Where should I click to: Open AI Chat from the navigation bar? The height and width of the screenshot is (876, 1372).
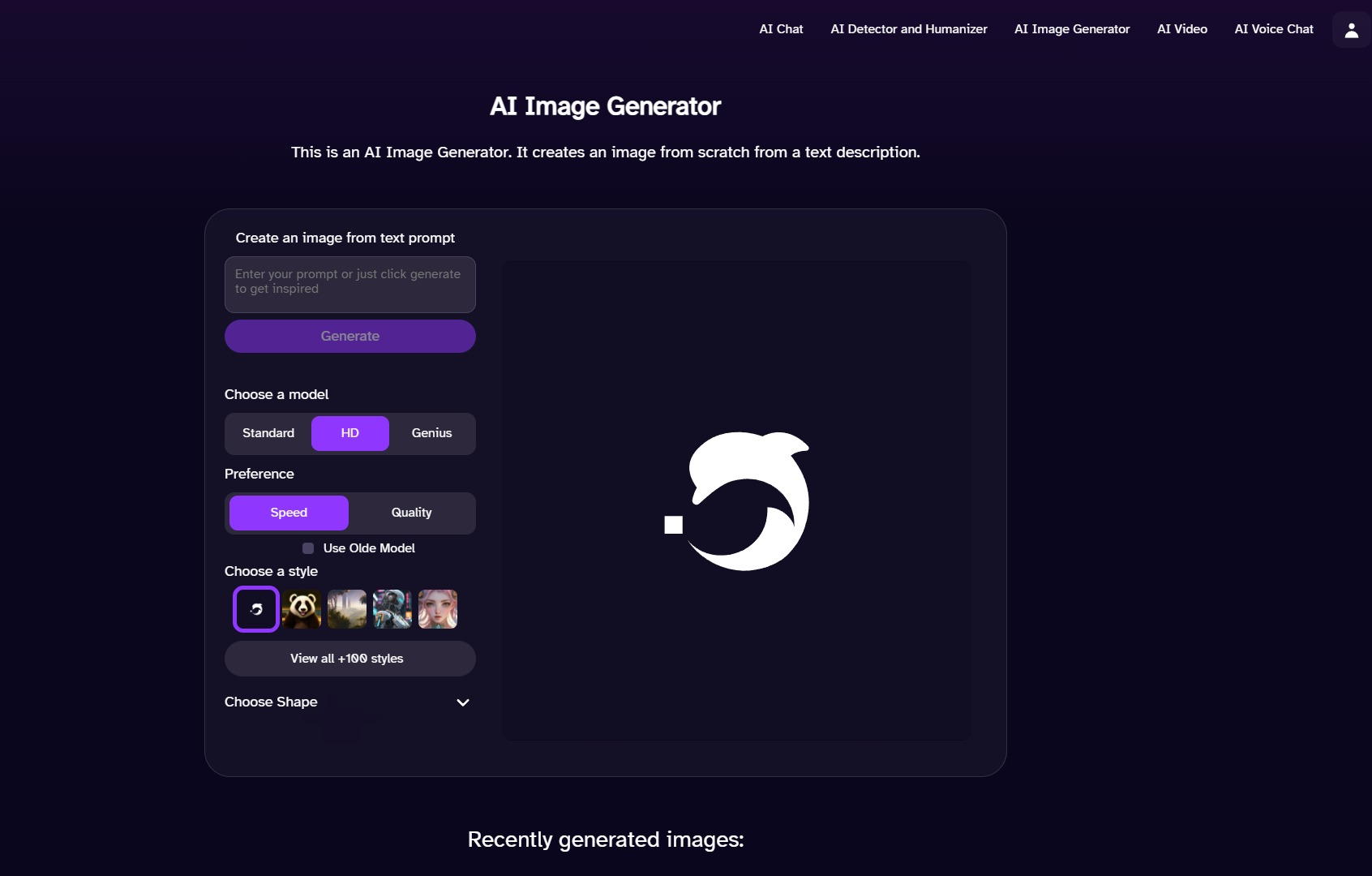click(x=780, y=29)
